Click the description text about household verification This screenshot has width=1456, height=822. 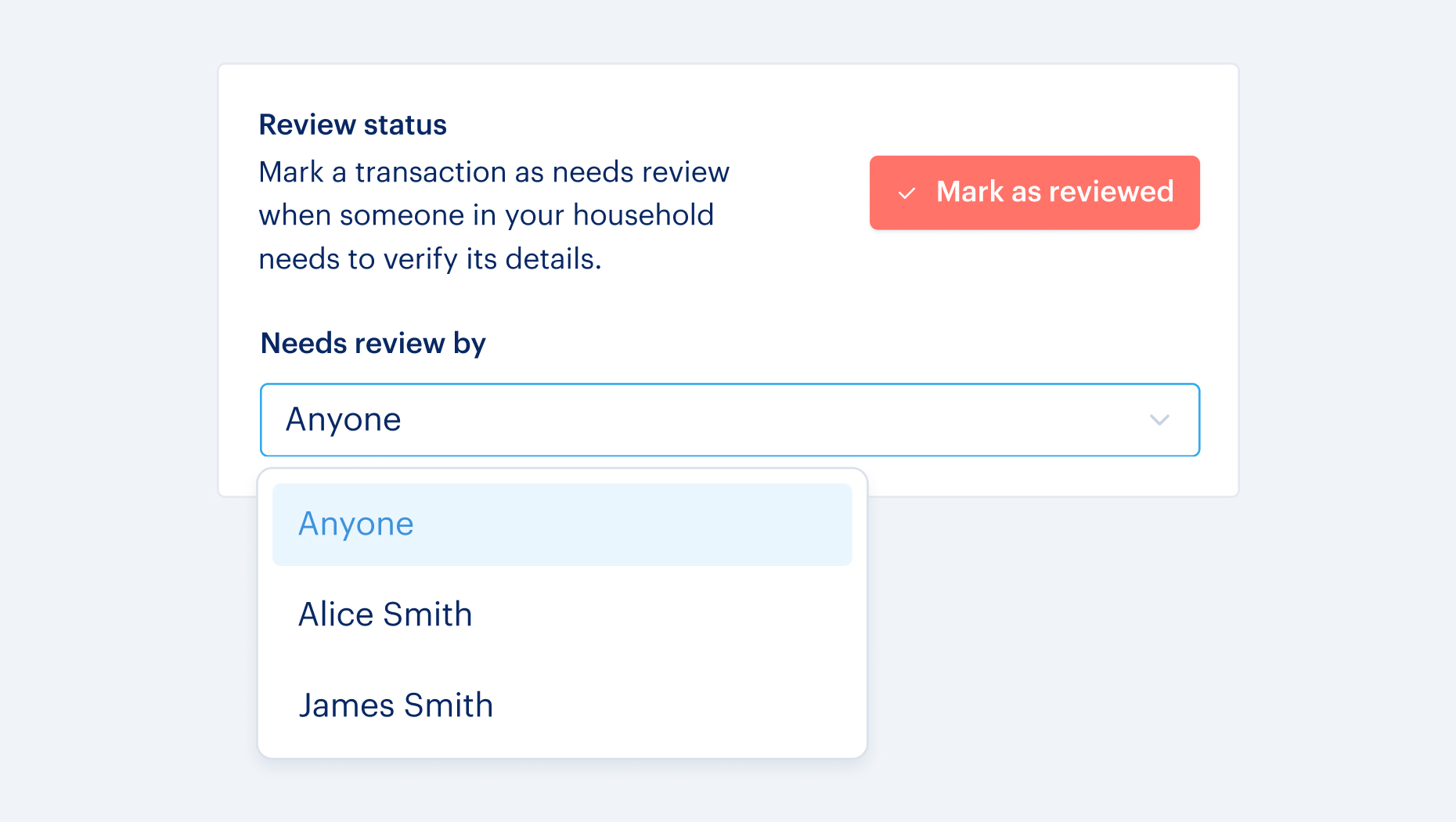click(494, 215)
